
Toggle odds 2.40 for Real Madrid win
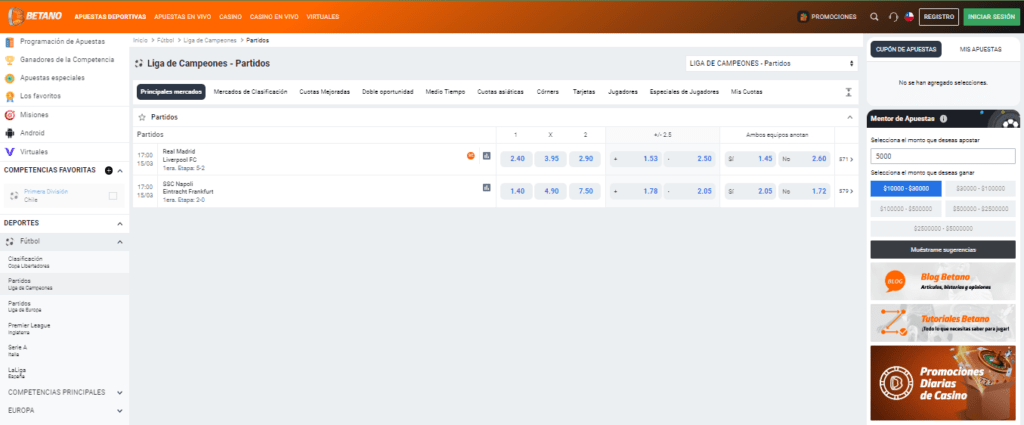tap(516, 159)
